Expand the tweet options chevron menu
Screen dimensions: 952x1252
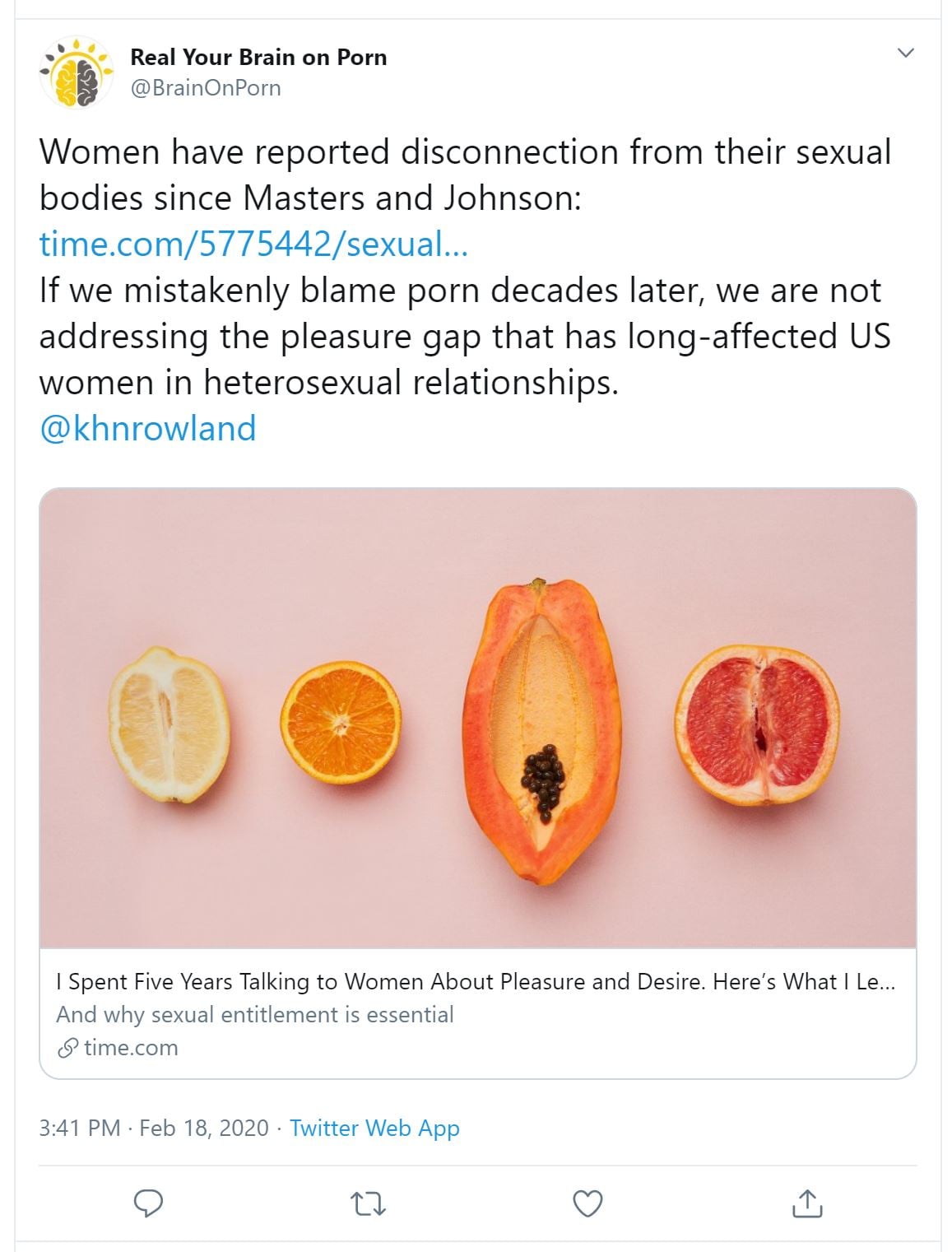point(905,54)
